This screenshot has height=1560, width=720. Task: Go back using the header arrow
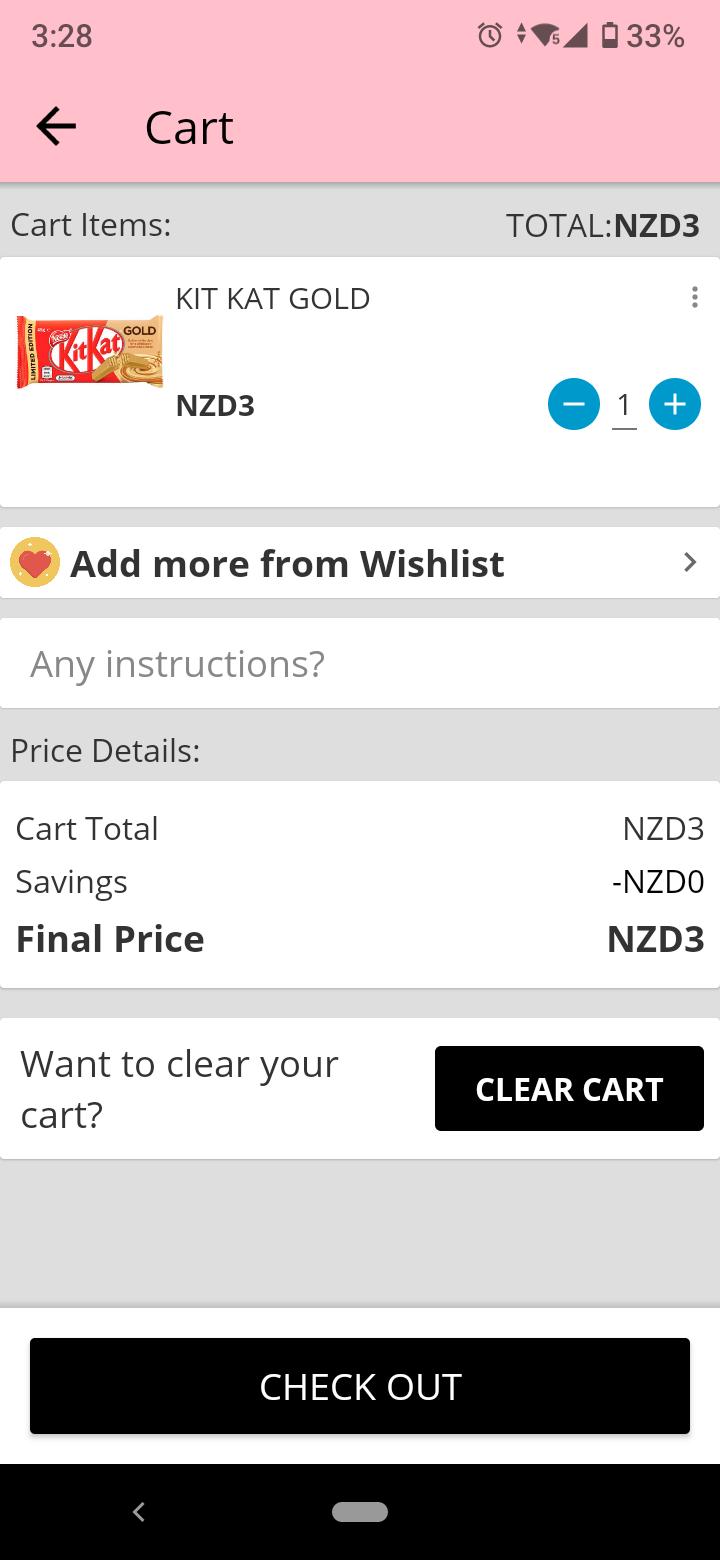click(56, 127)
